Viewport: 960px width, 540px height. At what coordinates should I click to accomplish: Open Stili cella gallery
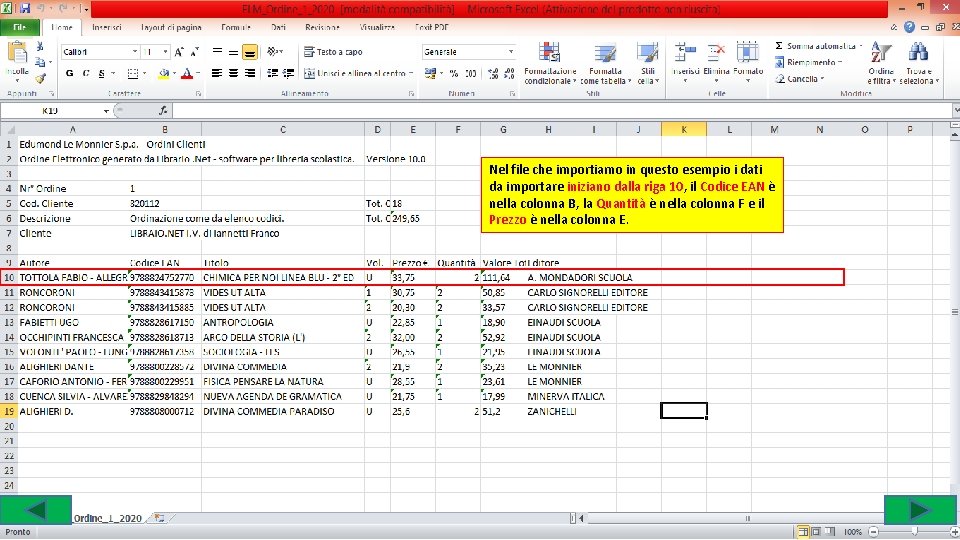point(648,64)
